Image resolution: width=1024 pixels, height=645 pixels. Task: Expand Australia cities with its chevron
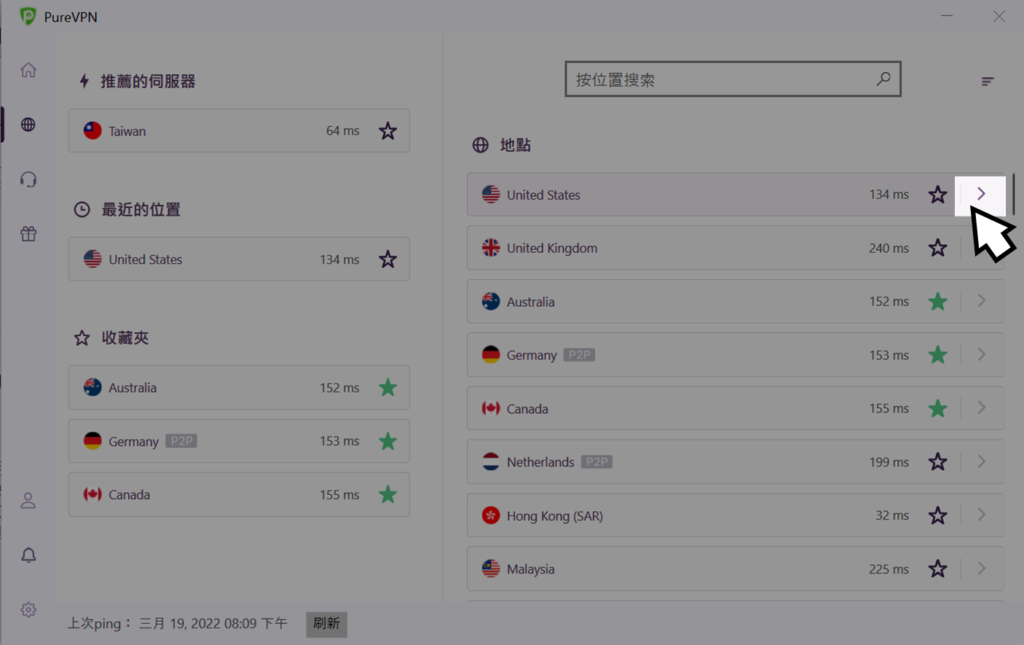982,301
